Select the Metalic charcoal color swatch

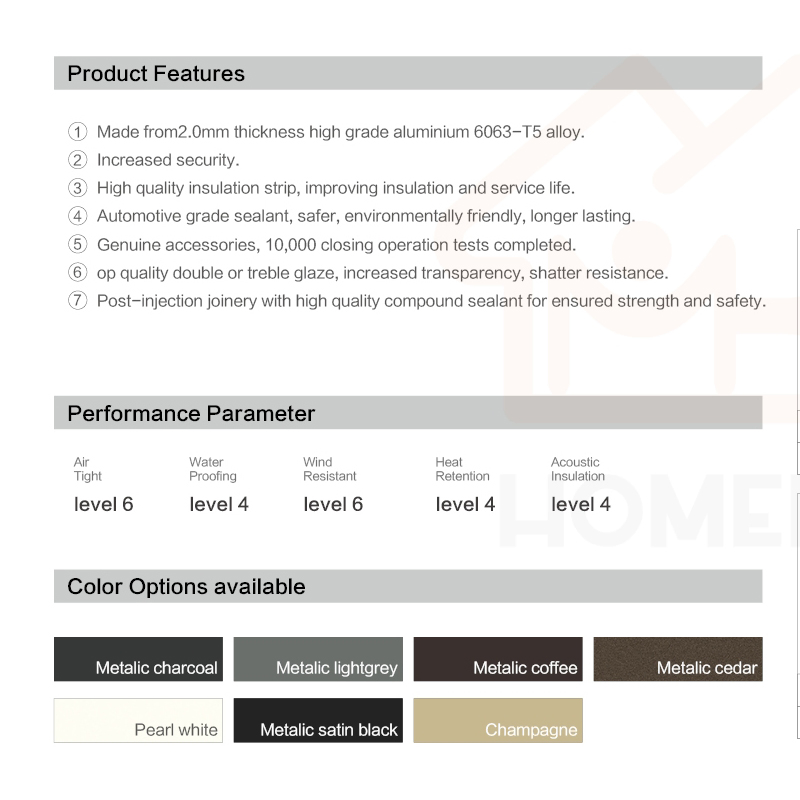tap(138, 659)
